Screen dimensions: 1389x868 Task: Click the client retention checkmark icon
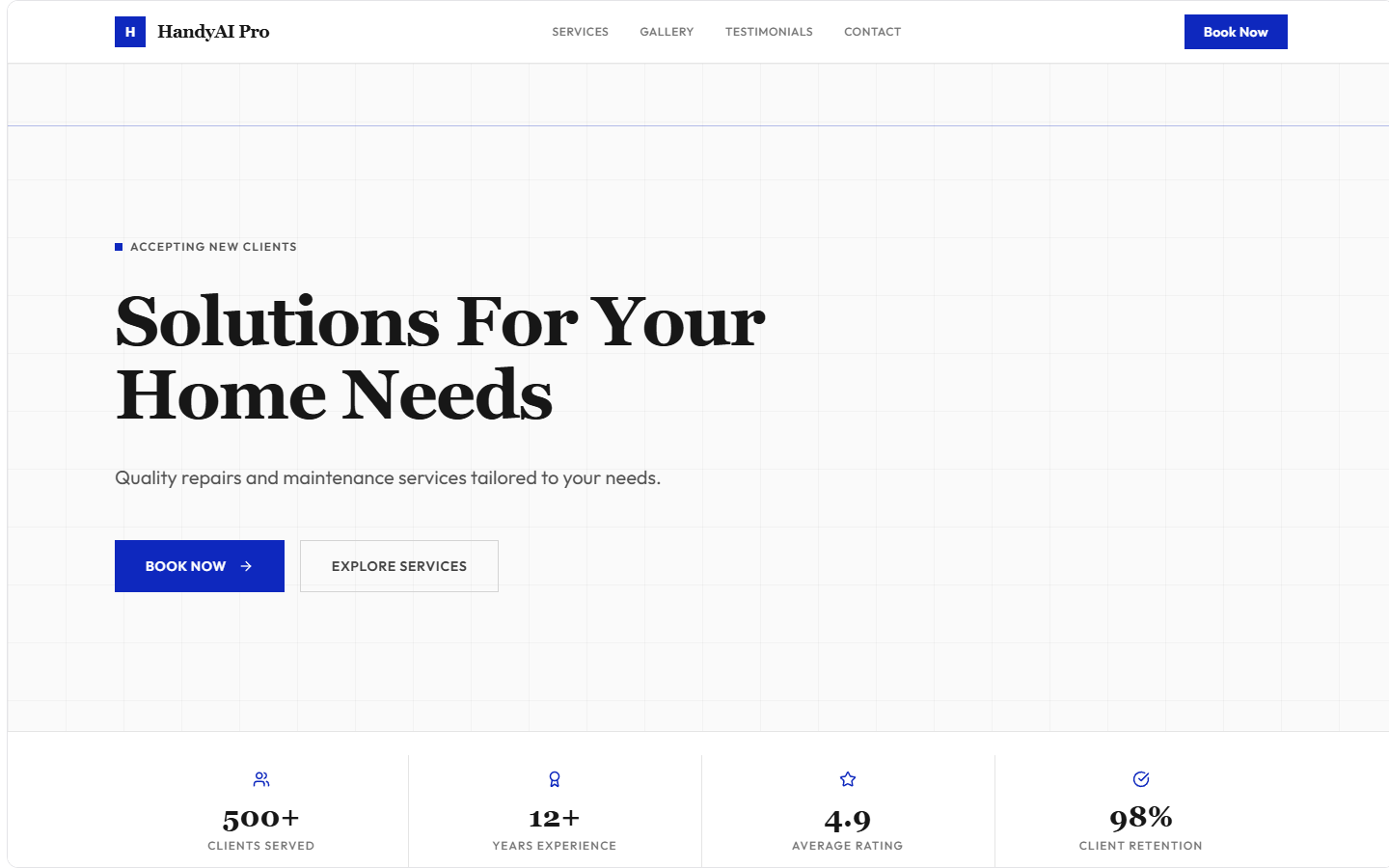tap(1141, 779)
